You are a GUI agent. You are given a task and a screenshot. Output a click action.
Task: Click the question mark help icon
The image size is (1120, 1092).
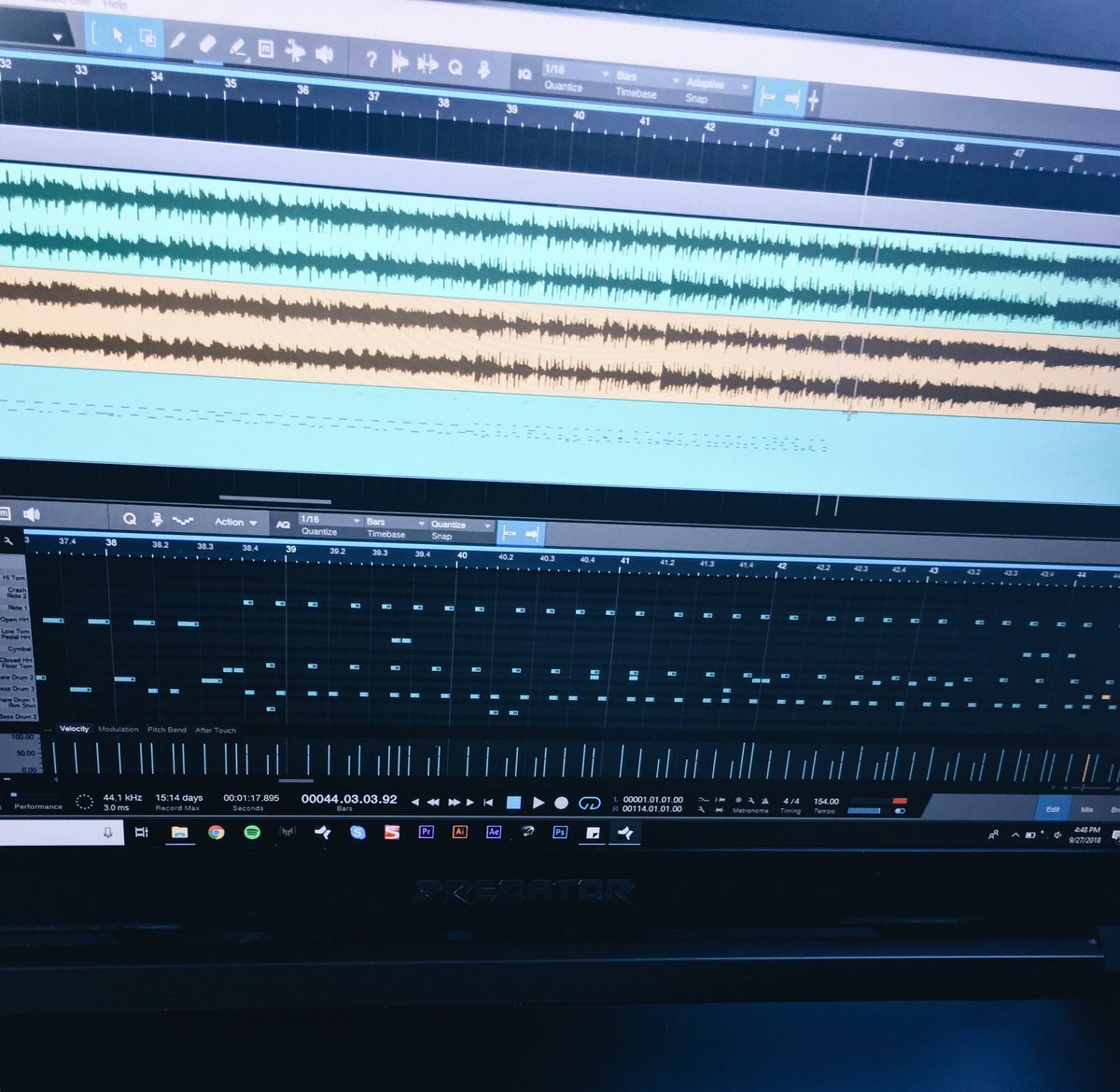371,60
